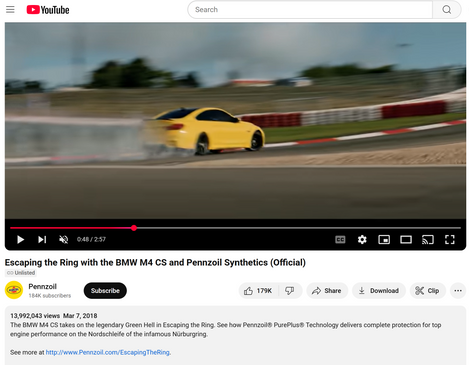Open the Pennzoil channel name link

point(42,286)
